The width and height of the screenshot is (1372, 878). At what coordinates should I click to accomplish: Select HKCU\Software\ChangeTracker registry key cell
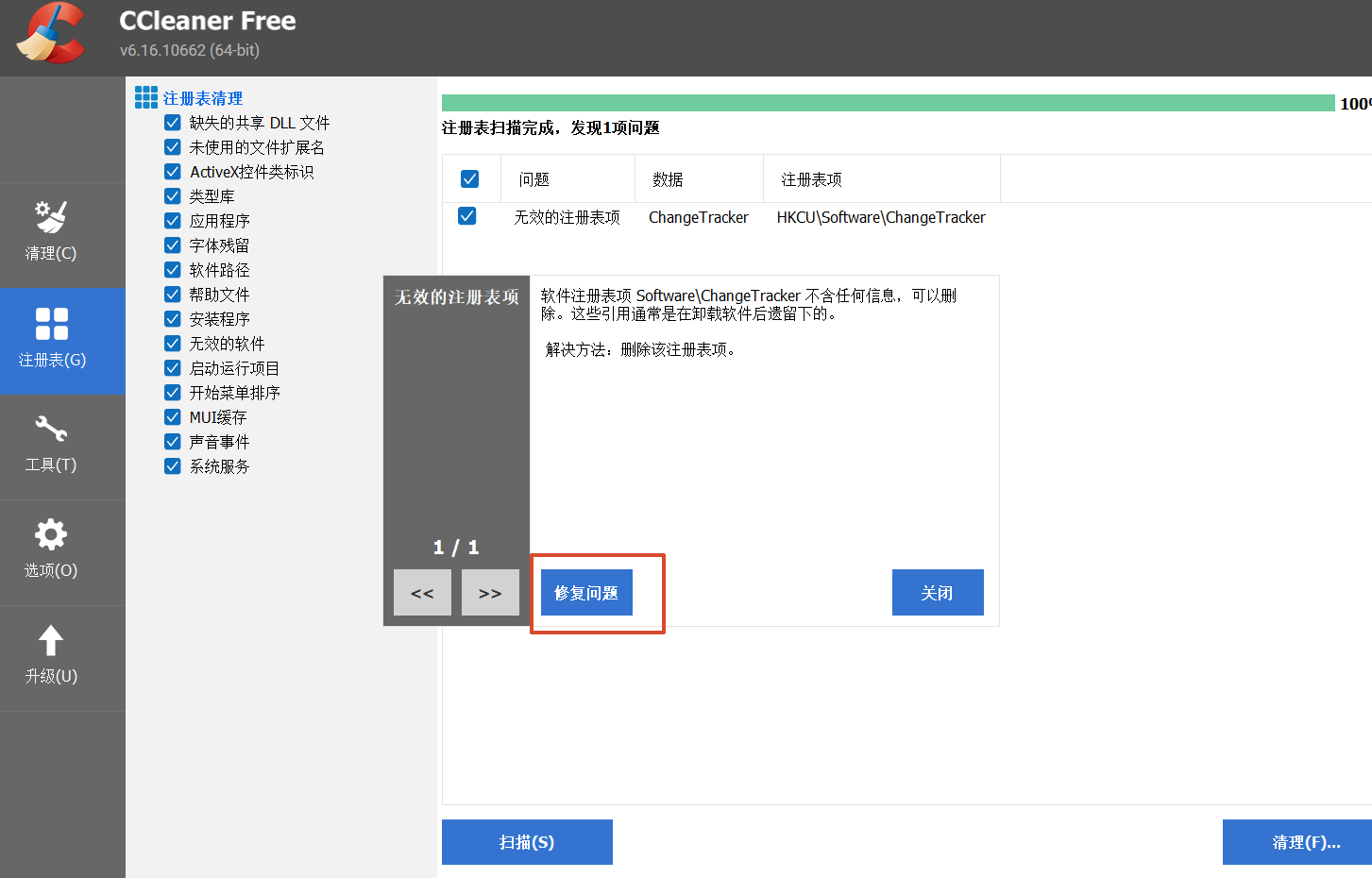(881, 217)
